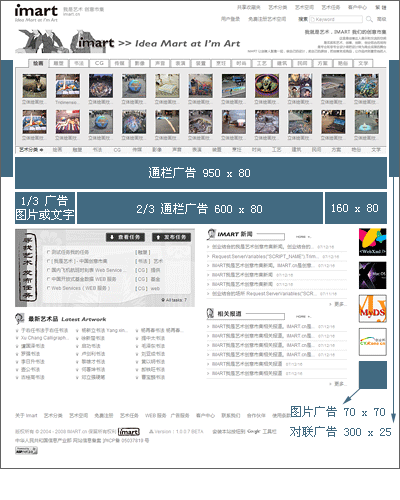400x500 pixels.
Task: Open 艺术任务 in the top navigation
Action: [x=331, y=7]
